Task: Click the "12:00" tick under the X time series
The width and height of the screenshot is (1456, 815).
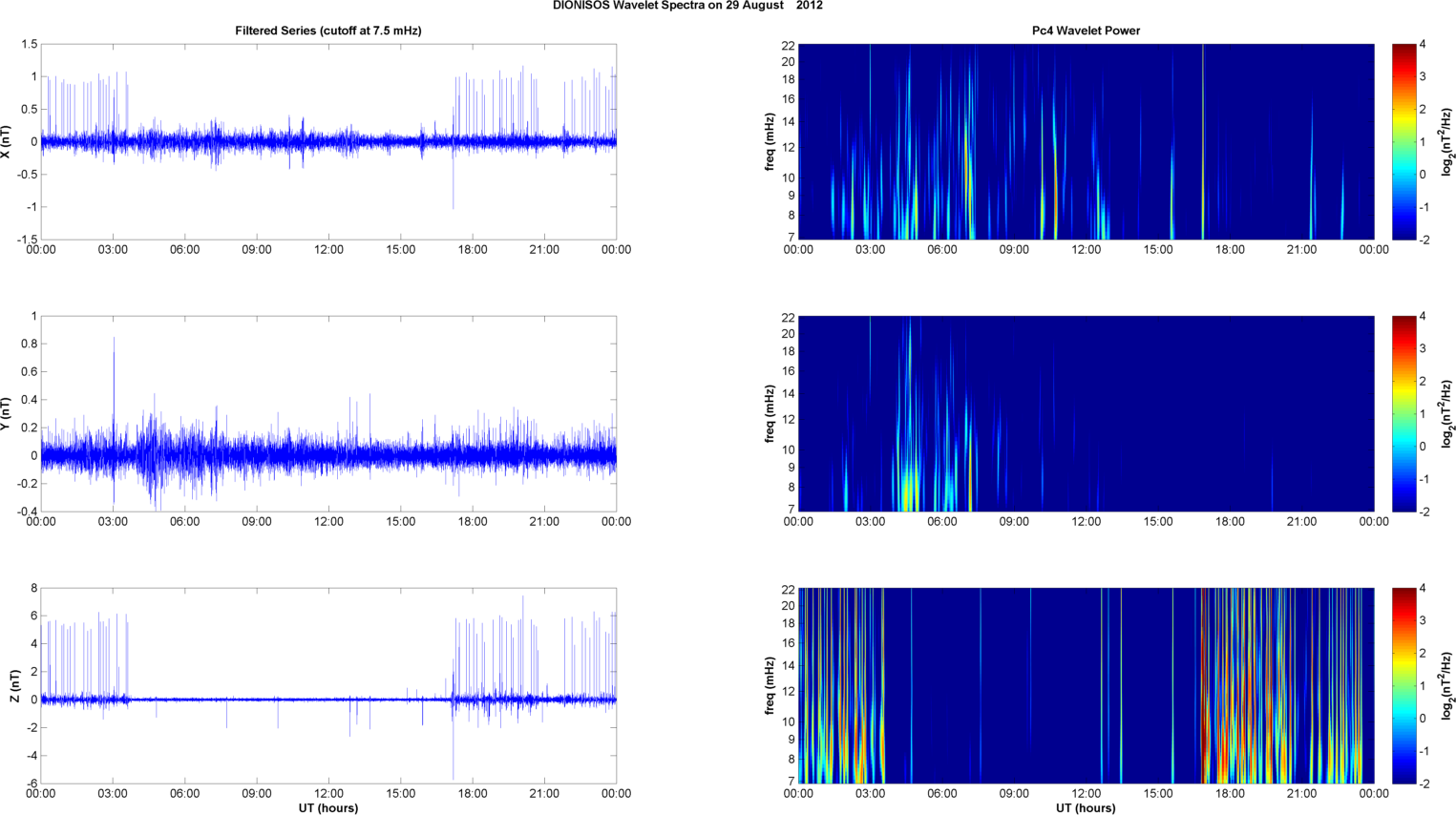Action: tap(328, 250)
